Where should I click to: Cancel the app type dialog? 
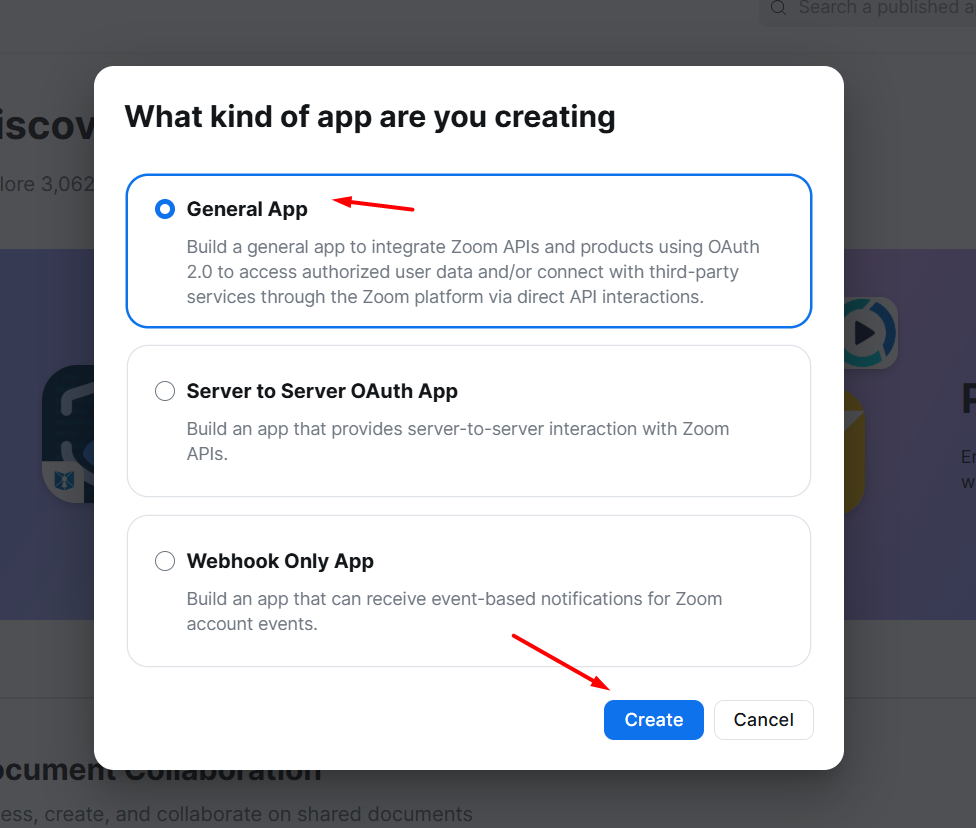tap(763, 720)
